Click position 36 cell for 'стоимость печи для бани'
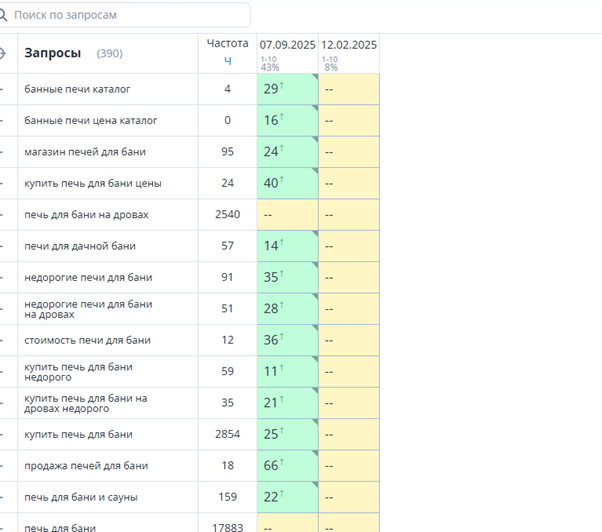 click(288, 340)
